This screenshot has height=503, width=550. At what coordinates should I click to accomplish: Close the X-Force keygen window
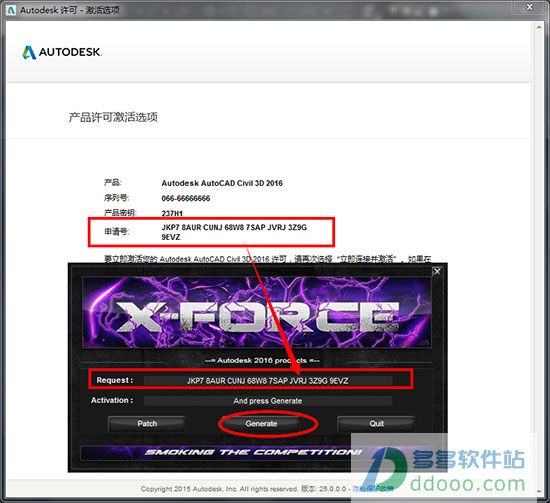click(437, 271)
